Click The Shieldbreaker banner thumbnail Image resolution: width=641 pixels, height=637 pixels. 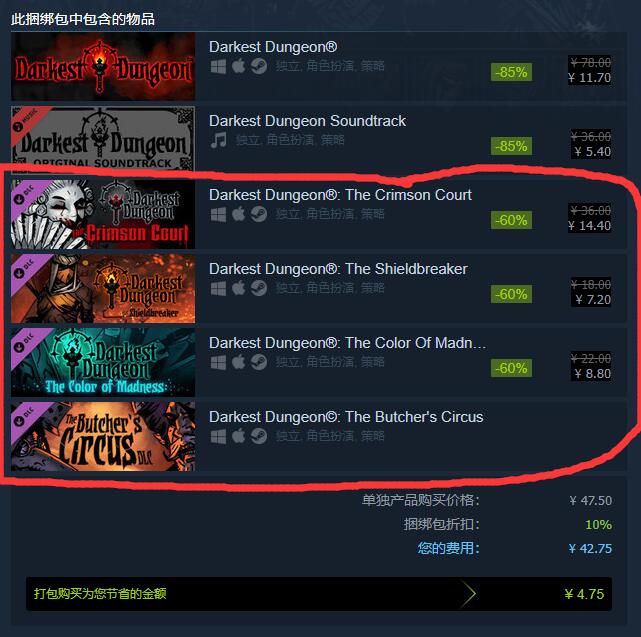103,289
